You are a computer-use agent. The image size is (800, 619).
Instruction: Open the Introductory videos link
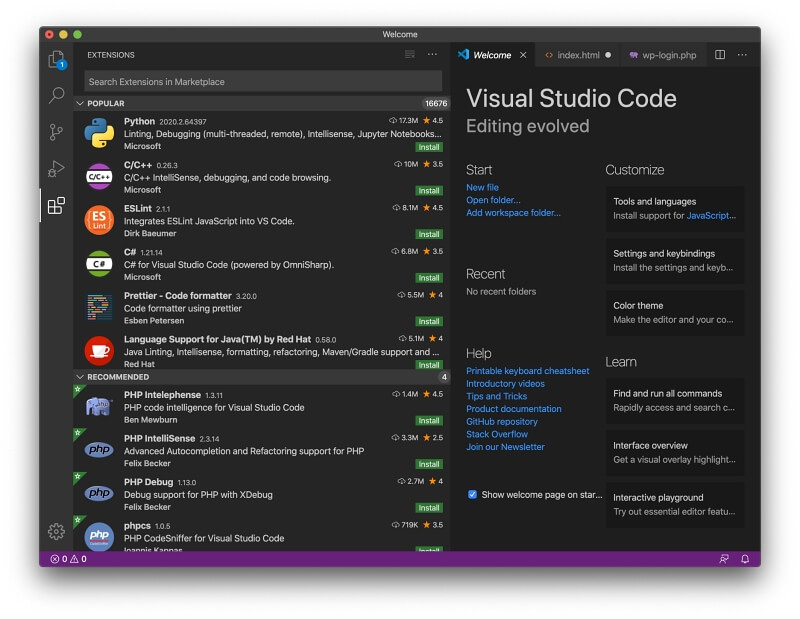(505, 384)
